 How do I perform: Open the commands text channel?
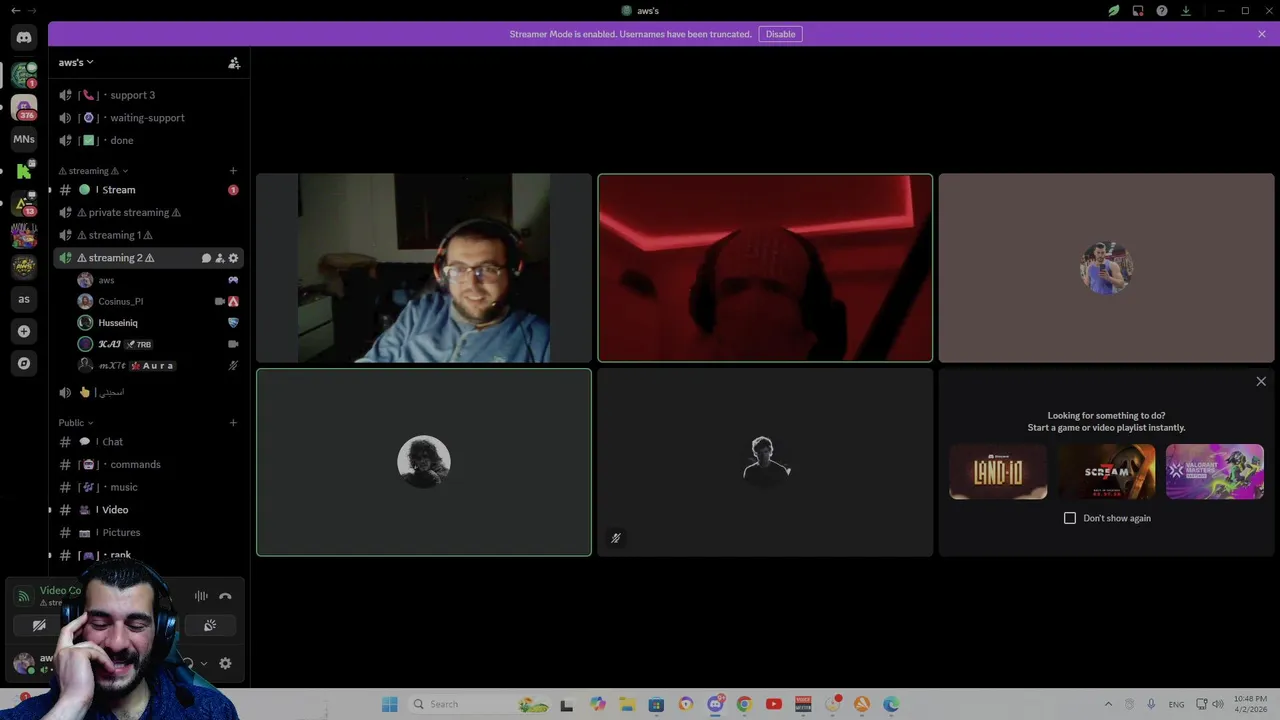(148, 465)
